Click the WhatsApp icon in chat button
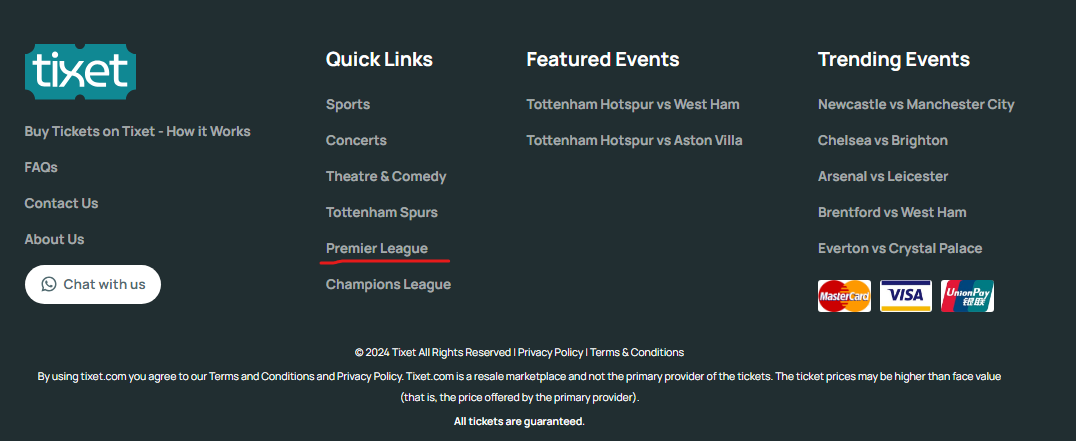 pos(49,284)
